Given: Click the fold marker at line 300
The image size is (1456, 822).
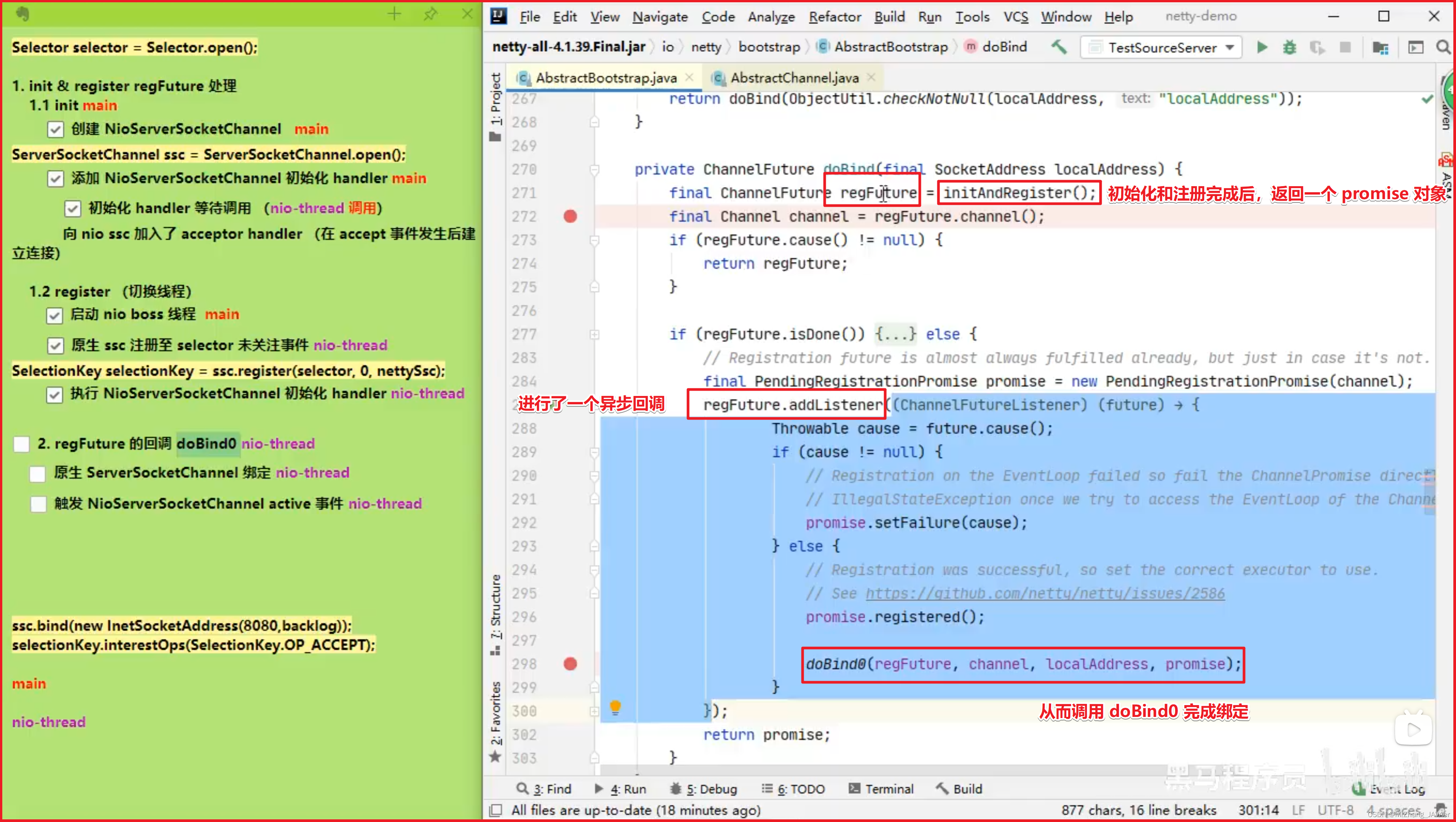Looking at the screenshot, I should pyautogui.click(x=594, y=711).
